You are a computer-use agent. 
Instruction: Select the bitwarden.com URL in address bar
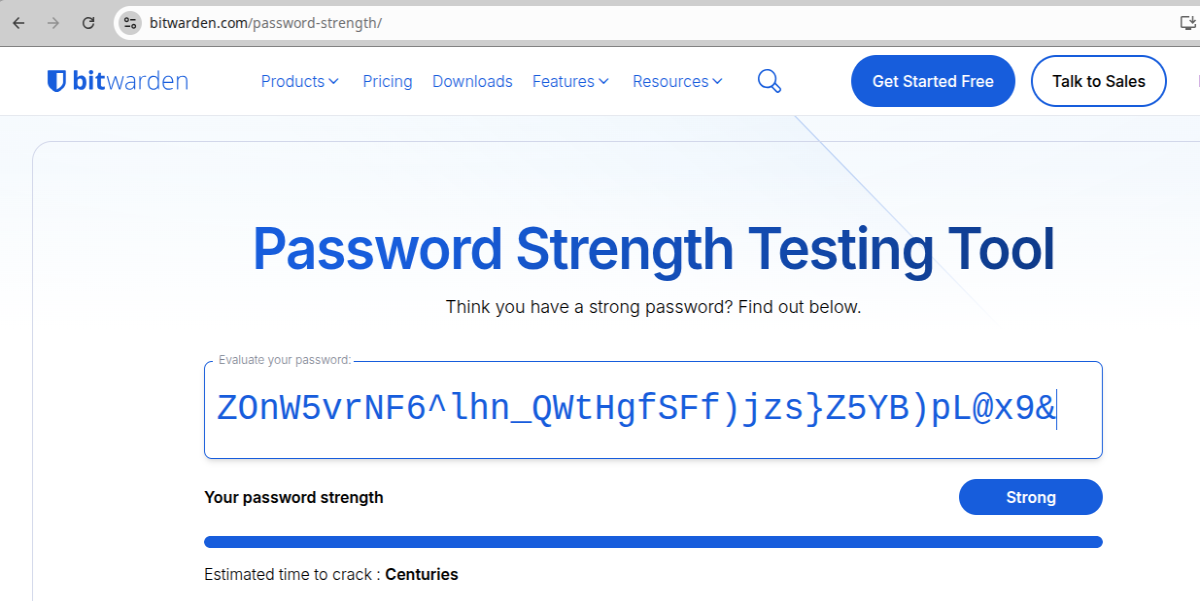pyautogui.click(x=266, y=22)
